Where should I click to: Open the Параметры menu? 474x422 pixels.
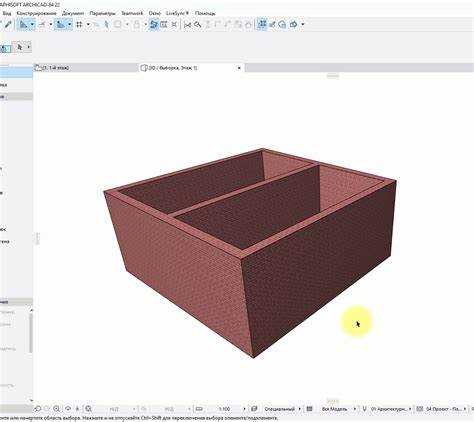pyautogui.click(x=103, y=13)
